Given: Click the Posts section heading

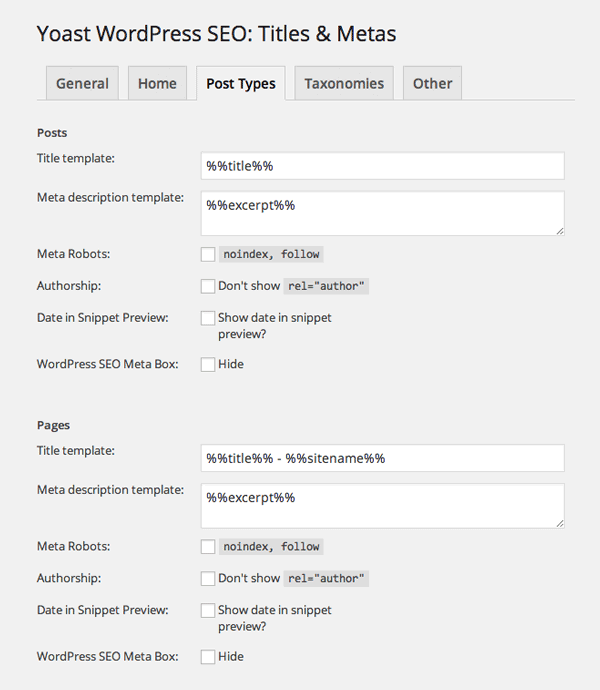Looking at the screenshot, I should pos(52,133).
